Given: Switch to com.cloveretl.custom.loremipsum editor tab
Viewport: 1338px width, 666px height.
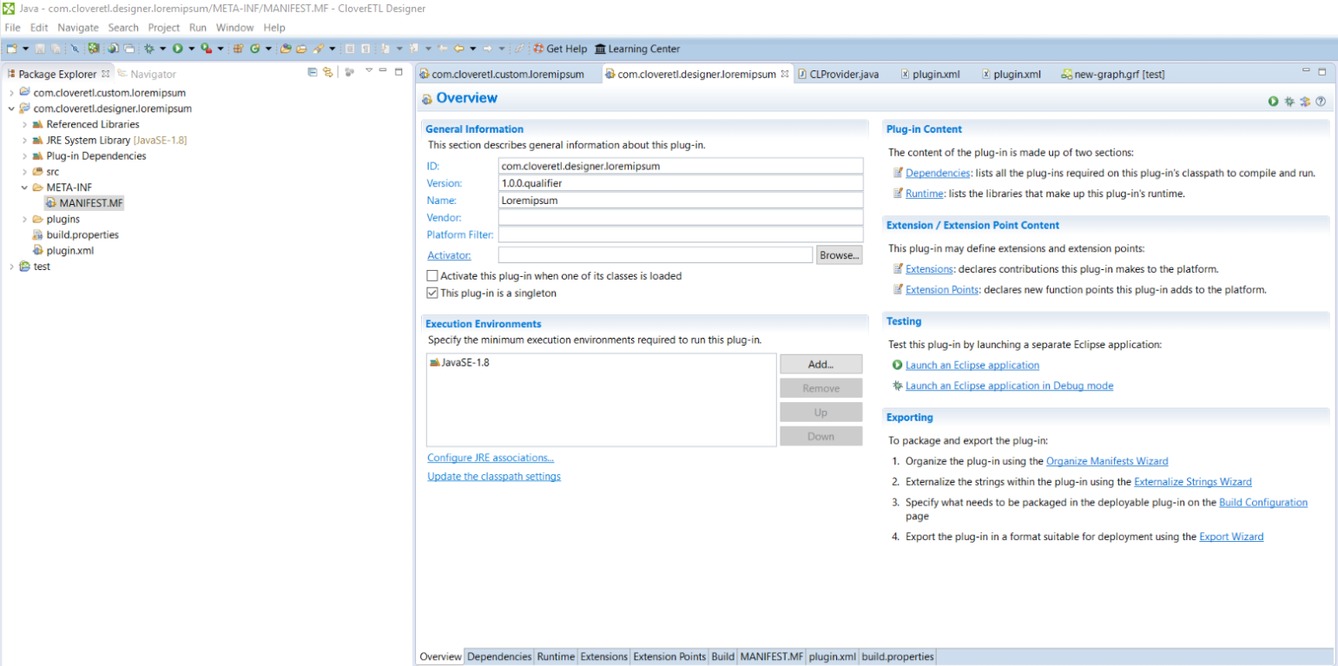Looking at the screenshot, I should pyautogui.click(x=508, y=74).
